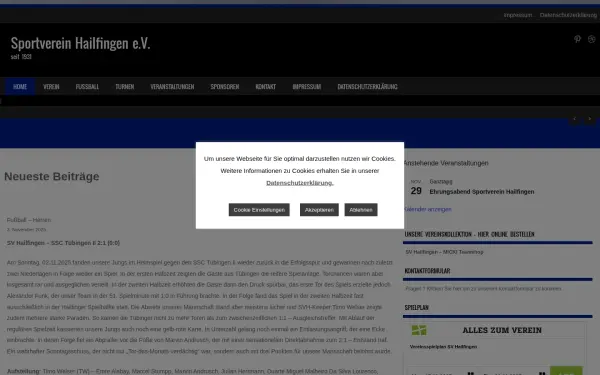Screen dimensions: 600x375
Task: Click Vereinsspielplan SV Hailfingen text
Action: (443, 347)
